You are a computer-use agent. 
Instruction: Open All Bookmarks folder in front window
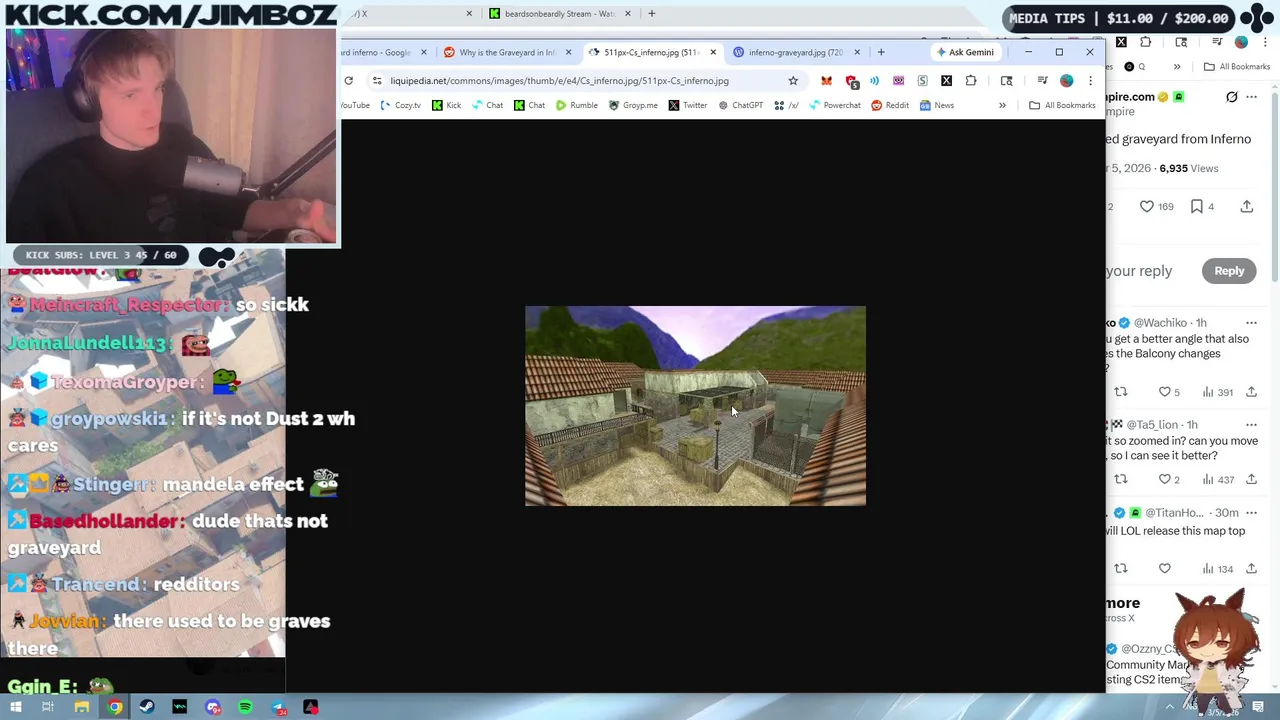[1062, 105]
